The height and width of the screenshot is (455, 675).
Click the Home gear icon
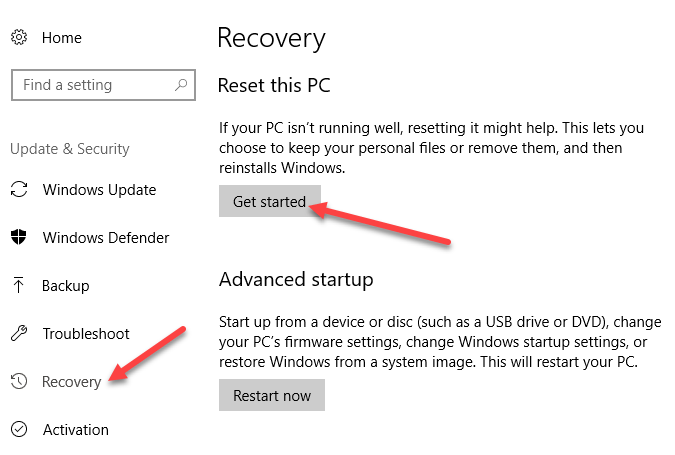tap(19, 37)
